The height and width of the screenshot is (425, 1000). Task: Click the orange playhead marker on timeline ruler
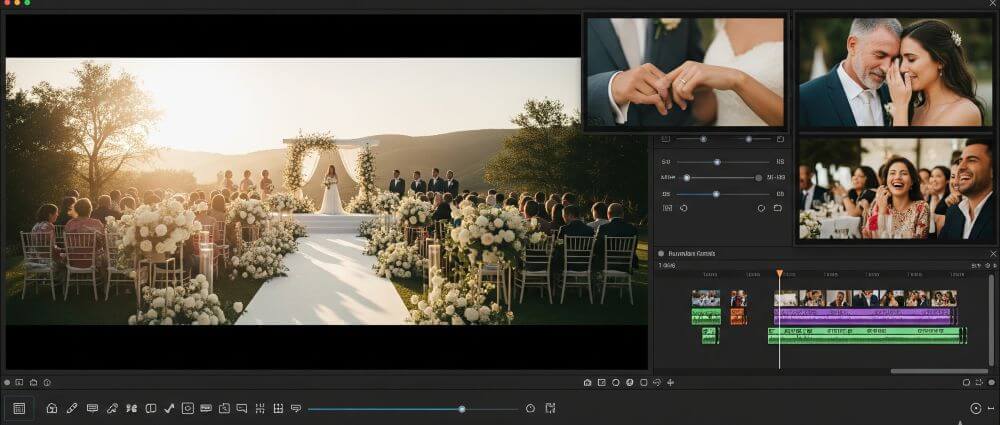pos(779,273)
